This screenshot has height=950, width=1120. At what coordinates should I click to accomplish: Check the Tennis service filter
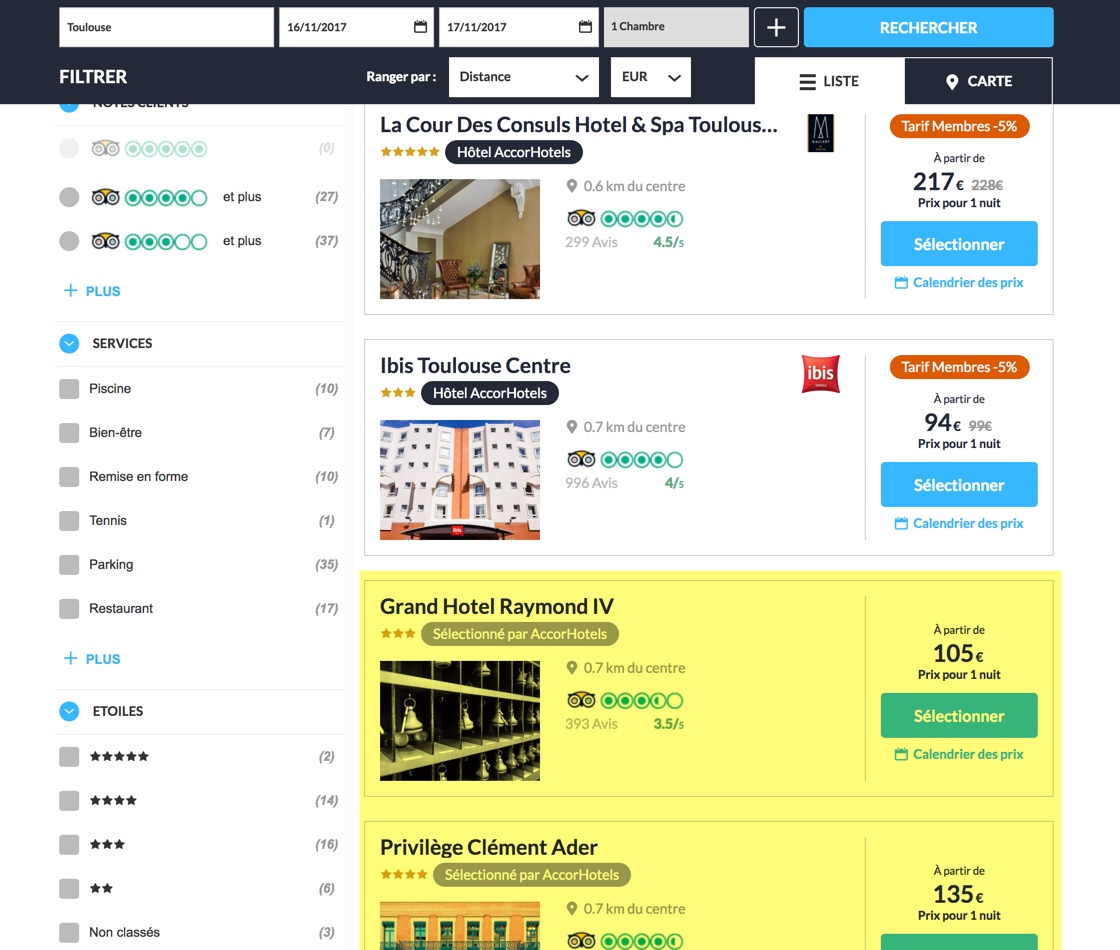pyautogui.click(x=69, y=521)
